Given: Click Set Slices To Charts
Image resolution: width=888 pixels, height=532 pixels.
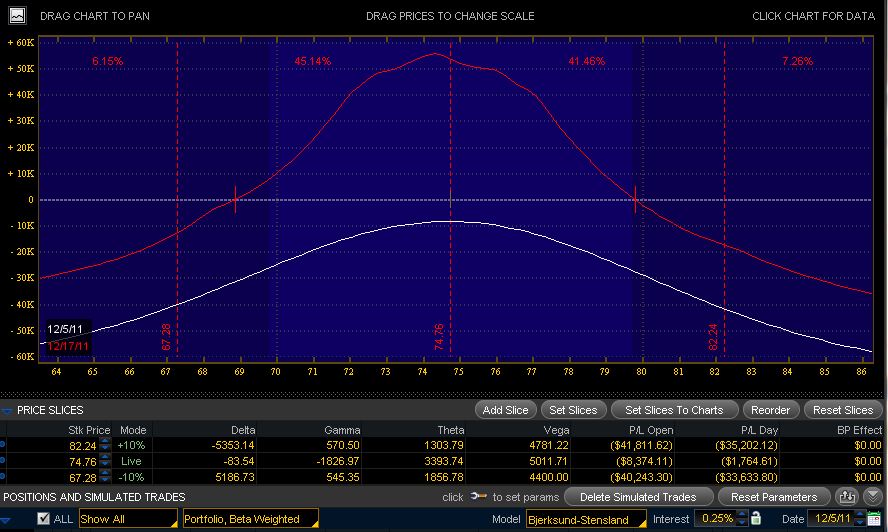Looking at the screenshot, I should point(674,410).
